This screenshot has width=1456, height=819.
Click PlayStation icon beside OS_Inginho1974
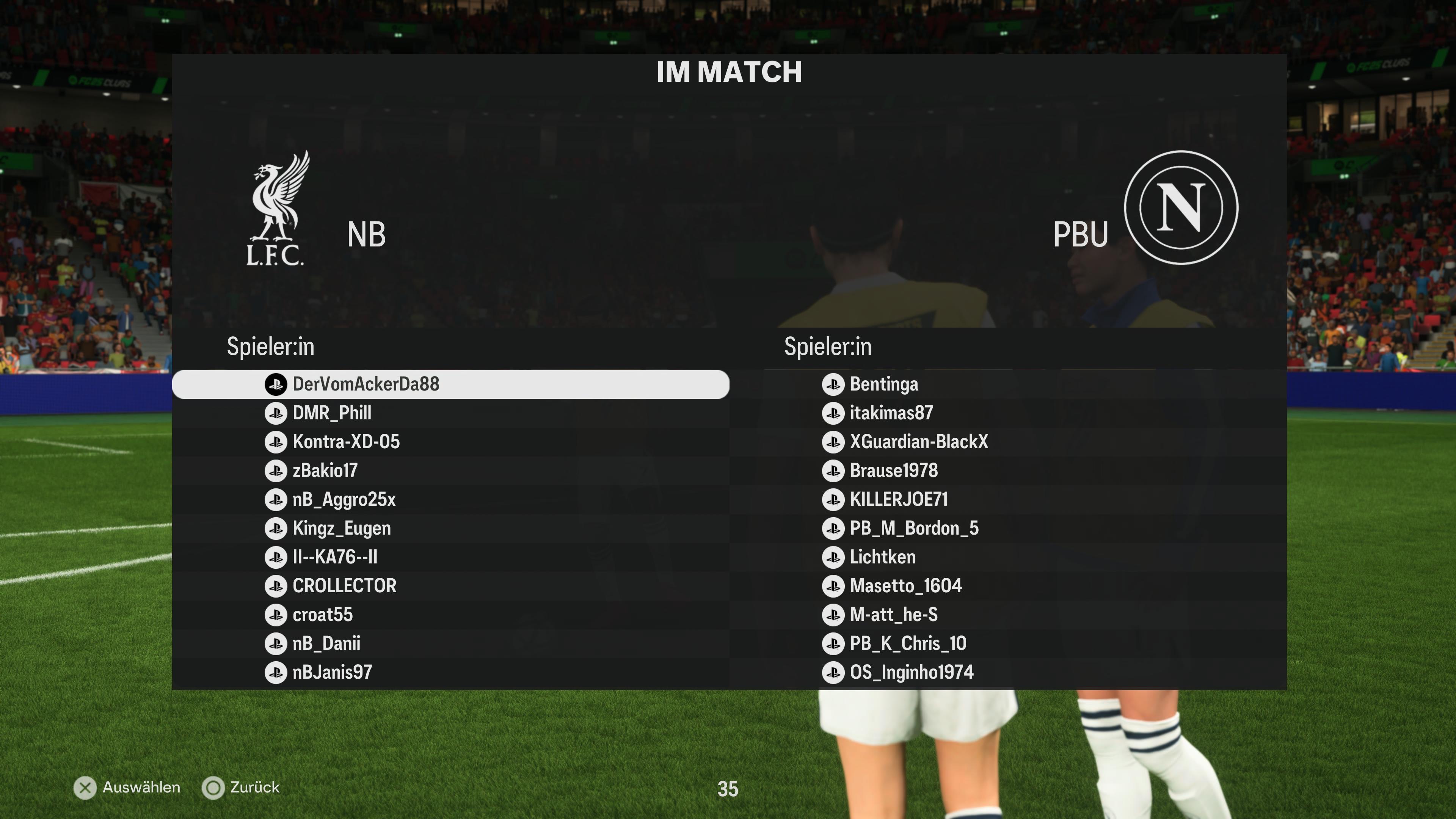(833, 673)
